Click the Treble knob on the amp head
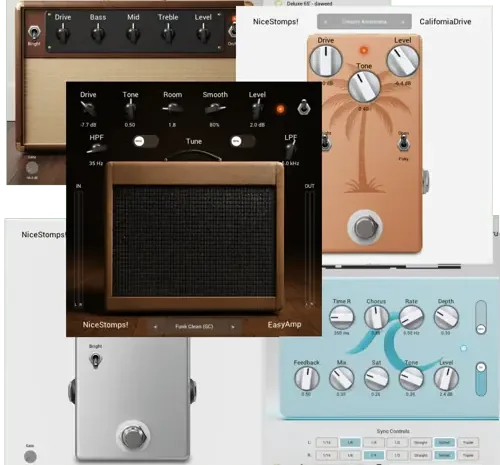This screenshot has height=465, width=500. 168,35
